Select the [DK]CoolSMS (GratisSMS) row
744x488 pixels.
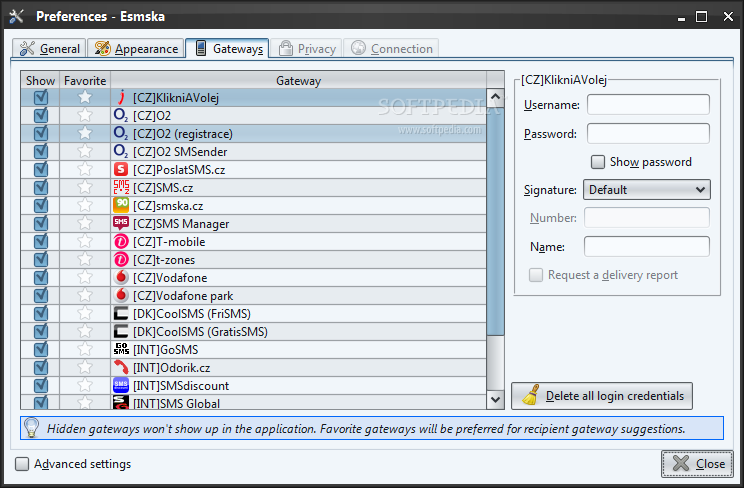253,331
